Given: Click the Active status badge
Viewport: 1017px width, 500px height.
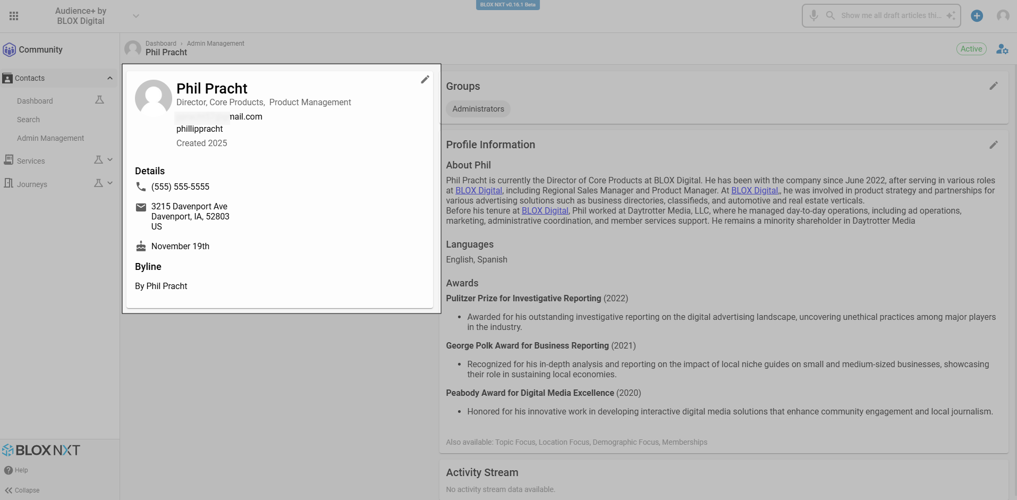Looking at the screenshot, I should coord(971,49).
